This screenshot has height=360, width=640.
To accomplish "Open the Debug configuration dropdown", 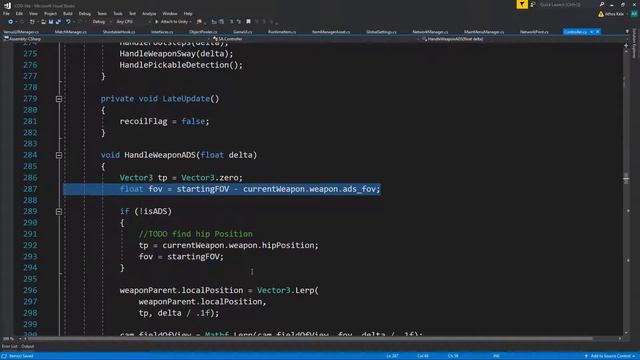I will pyautogui.click(x=101, y=22).
